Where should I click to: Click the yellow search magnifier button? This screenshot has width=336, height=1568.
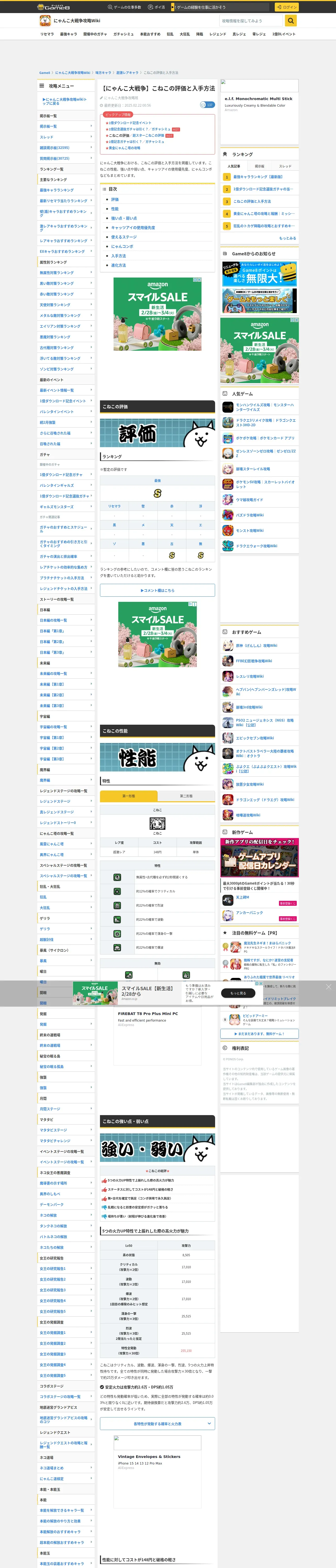(291, 21)
